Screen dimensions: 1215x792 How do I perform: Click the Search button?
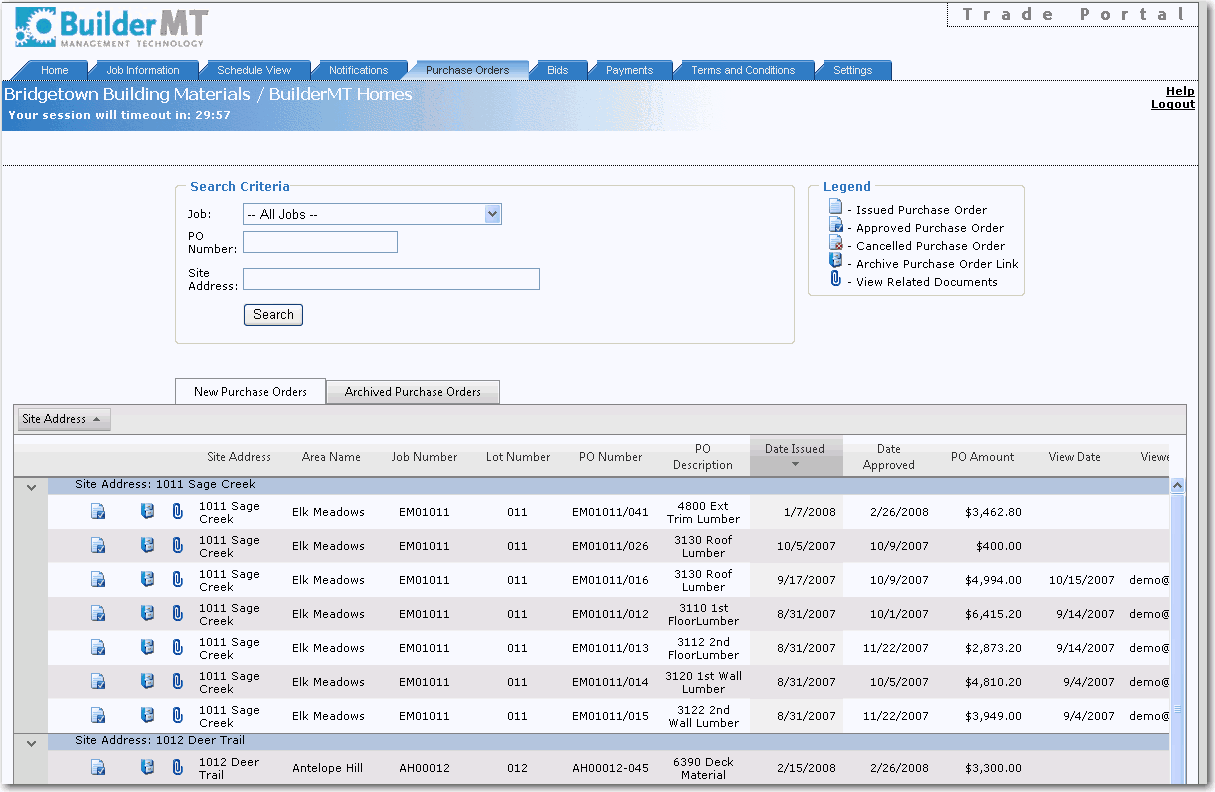(273, 315)
